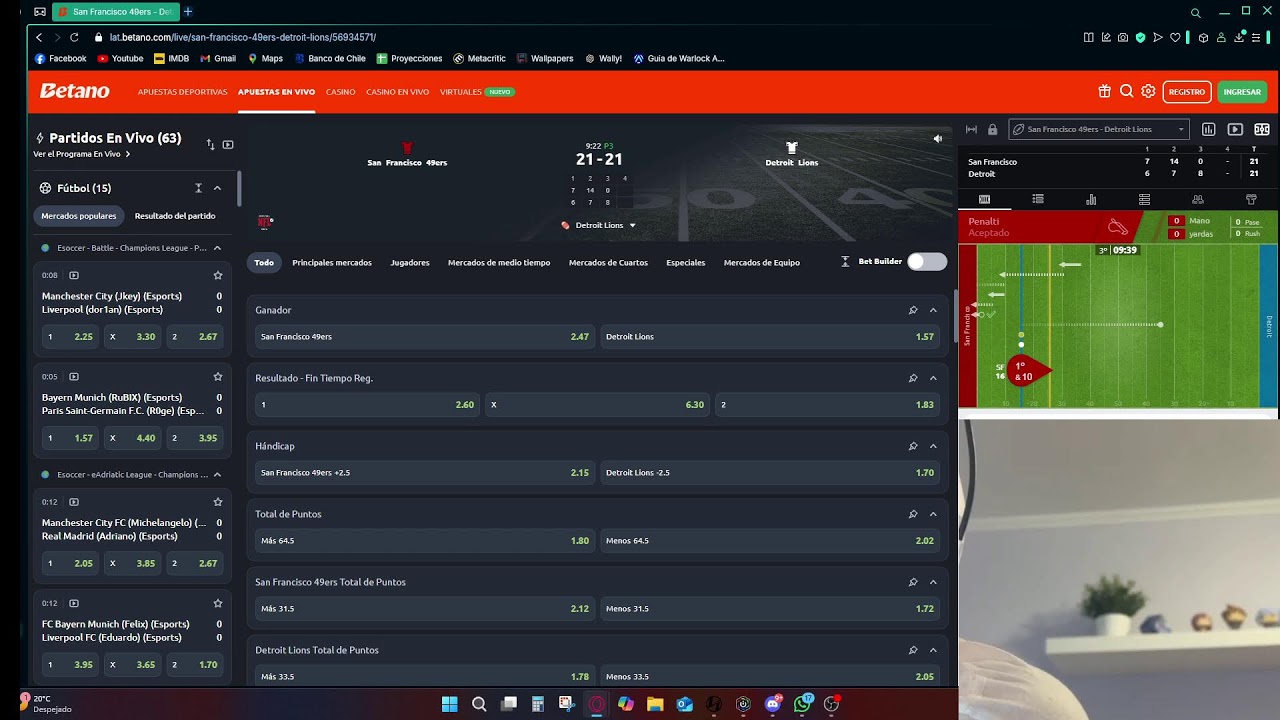Click the browser ad-blocker shield icon
Image resolution: width=1280 pixels, height=720 pixels.
pyautogui.click(x=1140, y=37)
